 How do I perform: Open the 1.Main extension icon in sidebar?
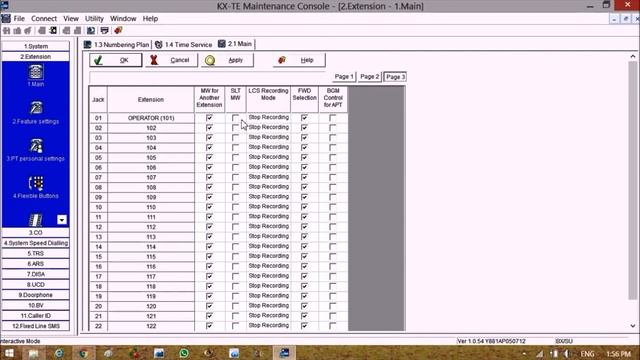[36, 72]
